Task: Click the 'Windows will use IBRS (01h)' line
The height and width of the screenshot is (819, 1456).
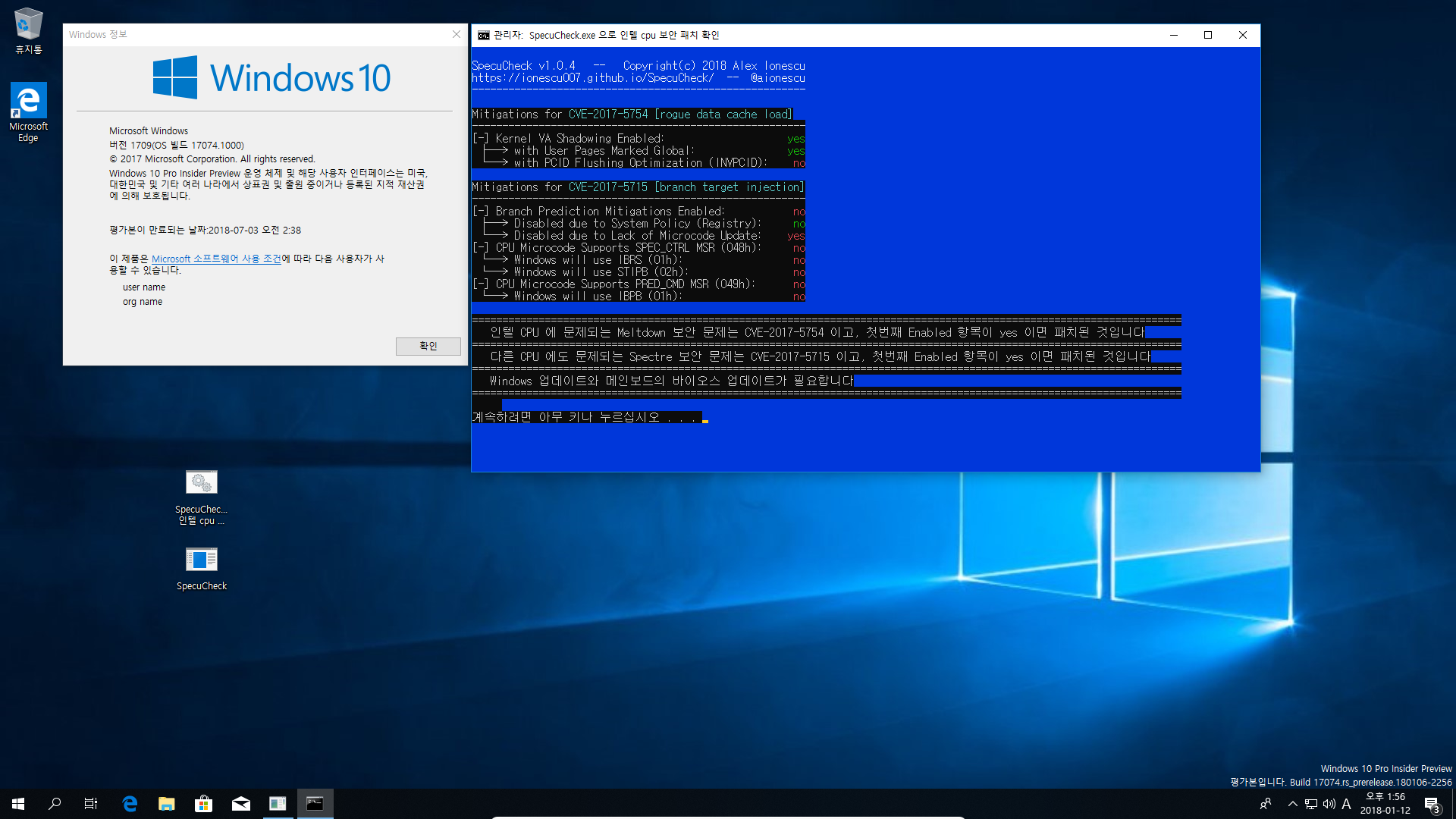Action: pos(639,259)
